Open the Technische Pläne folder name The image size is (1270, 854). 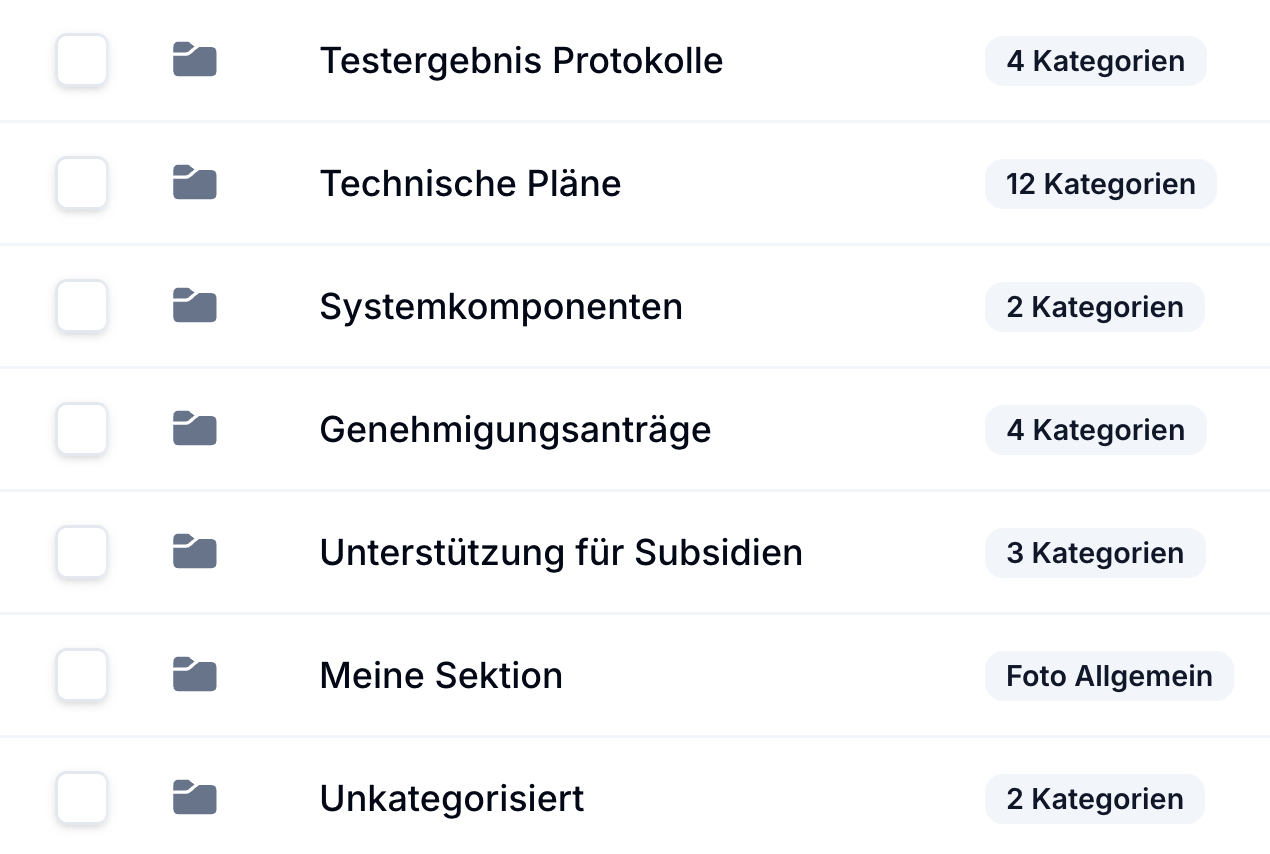pos(470,184)
